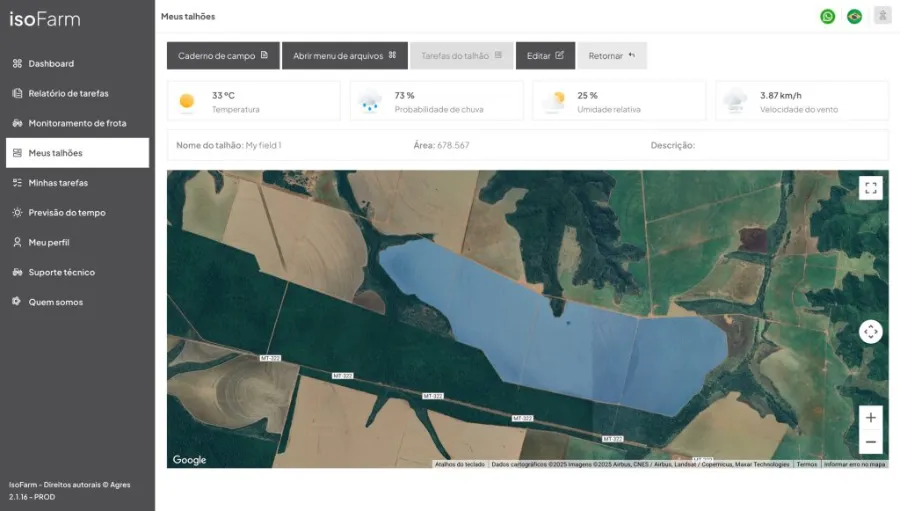Viewport: 900px width, 511px height.
Task: Click the Suporte técnico icon
Action: pos(17,273)
